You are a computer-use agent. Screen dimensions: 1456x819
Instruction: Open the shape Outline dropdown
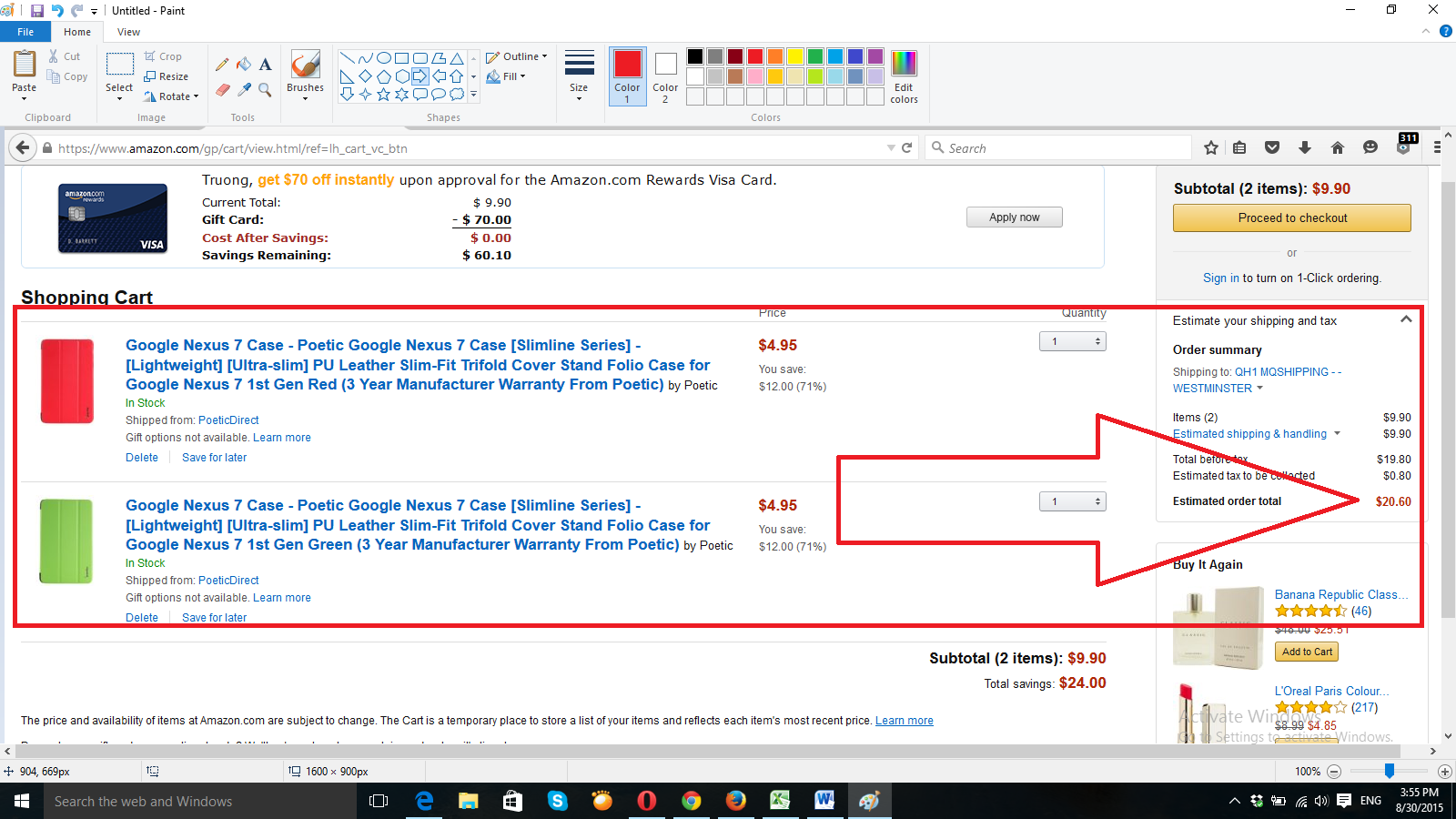(x=516, y=56)
